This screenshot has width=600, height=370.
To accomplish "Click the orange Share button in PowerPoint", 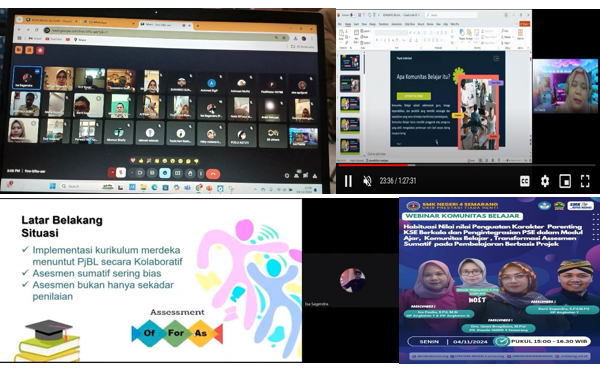I will (x=525, y=24).
